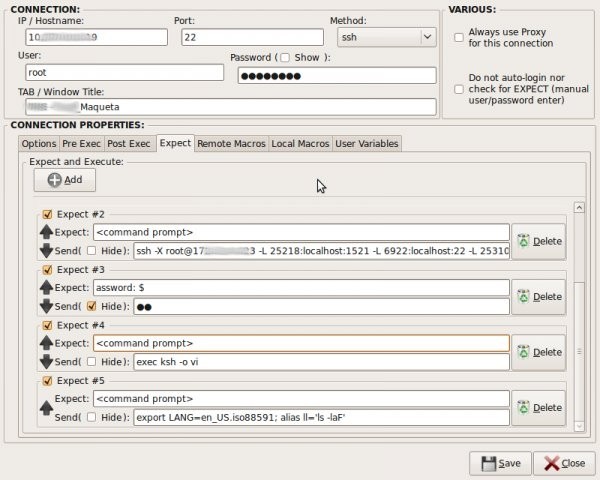Move Expect #3 down with its arrow
Image resolution: width=600 pixels, height=480 pixels.
pyautogui.click(x=46, y=306)
